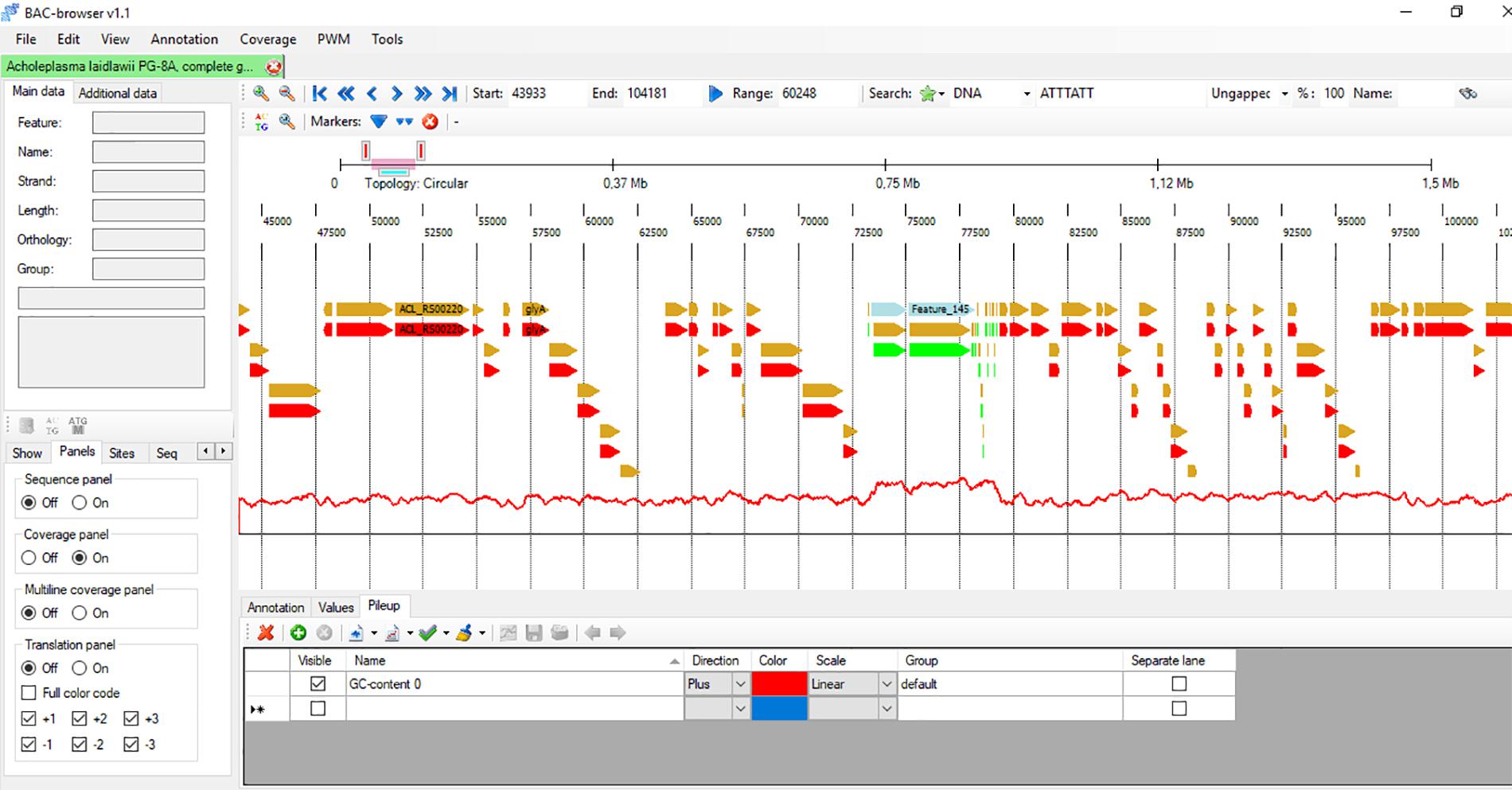Enable Full color code checkbox
The height and width of the screenshot is (790, 1512).
(x=29, y=693)
